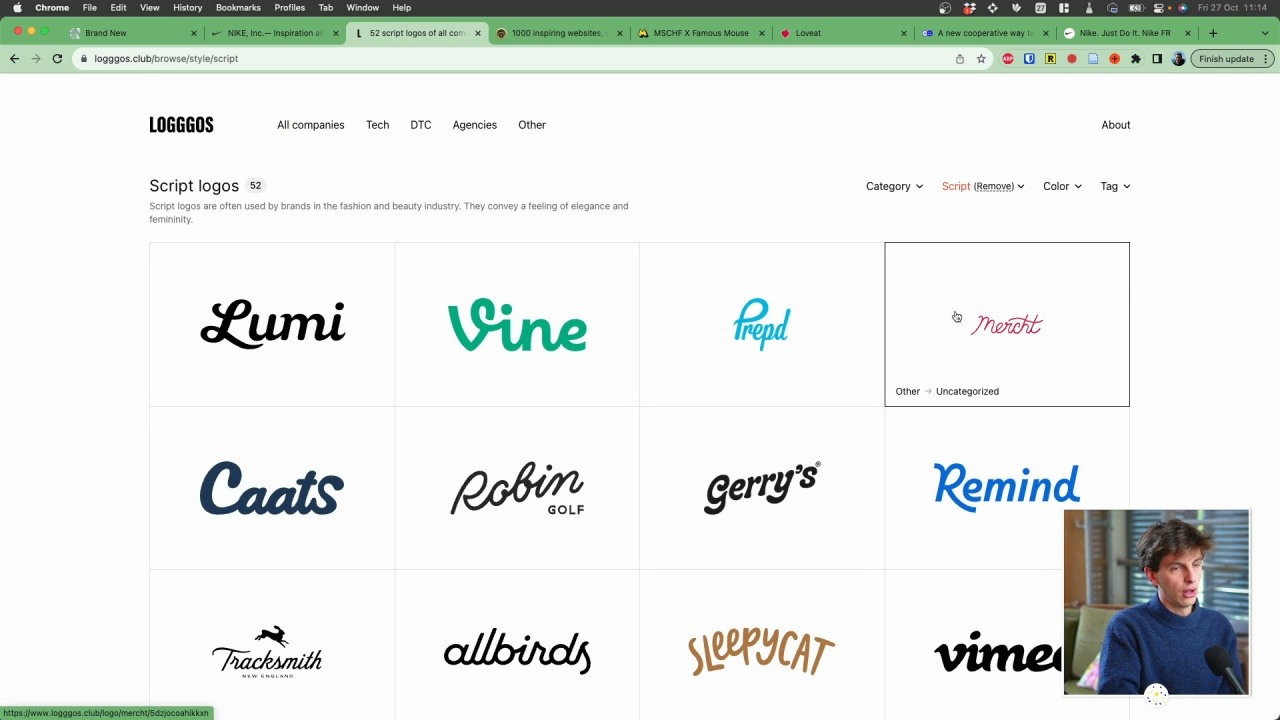Reload the current page
The width and height of the screenshot is (1280, 720).
(x=57, y=59)
